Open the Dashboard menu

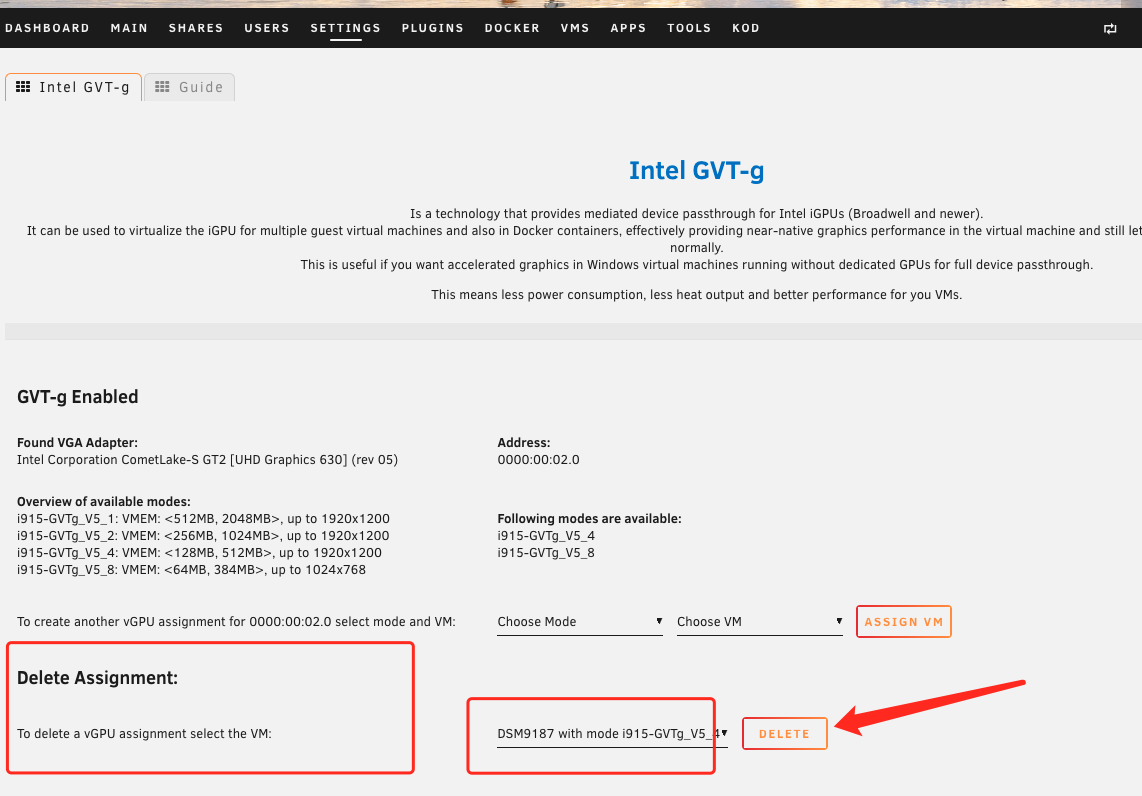click(47, 28)
